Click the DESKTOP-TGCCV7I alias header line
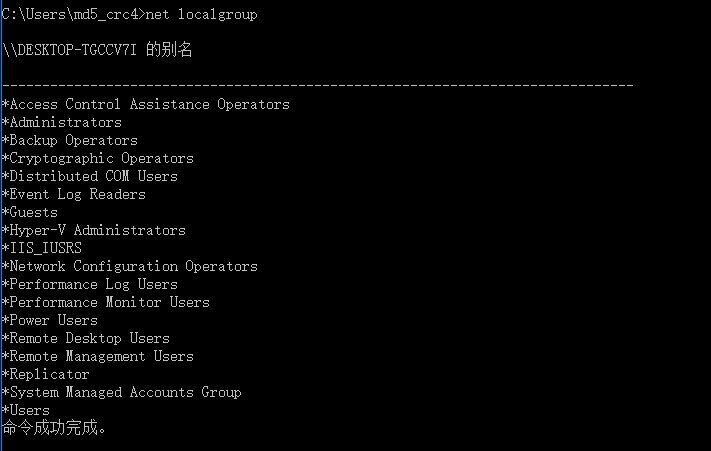711x451 pixels. coord(98,51)
